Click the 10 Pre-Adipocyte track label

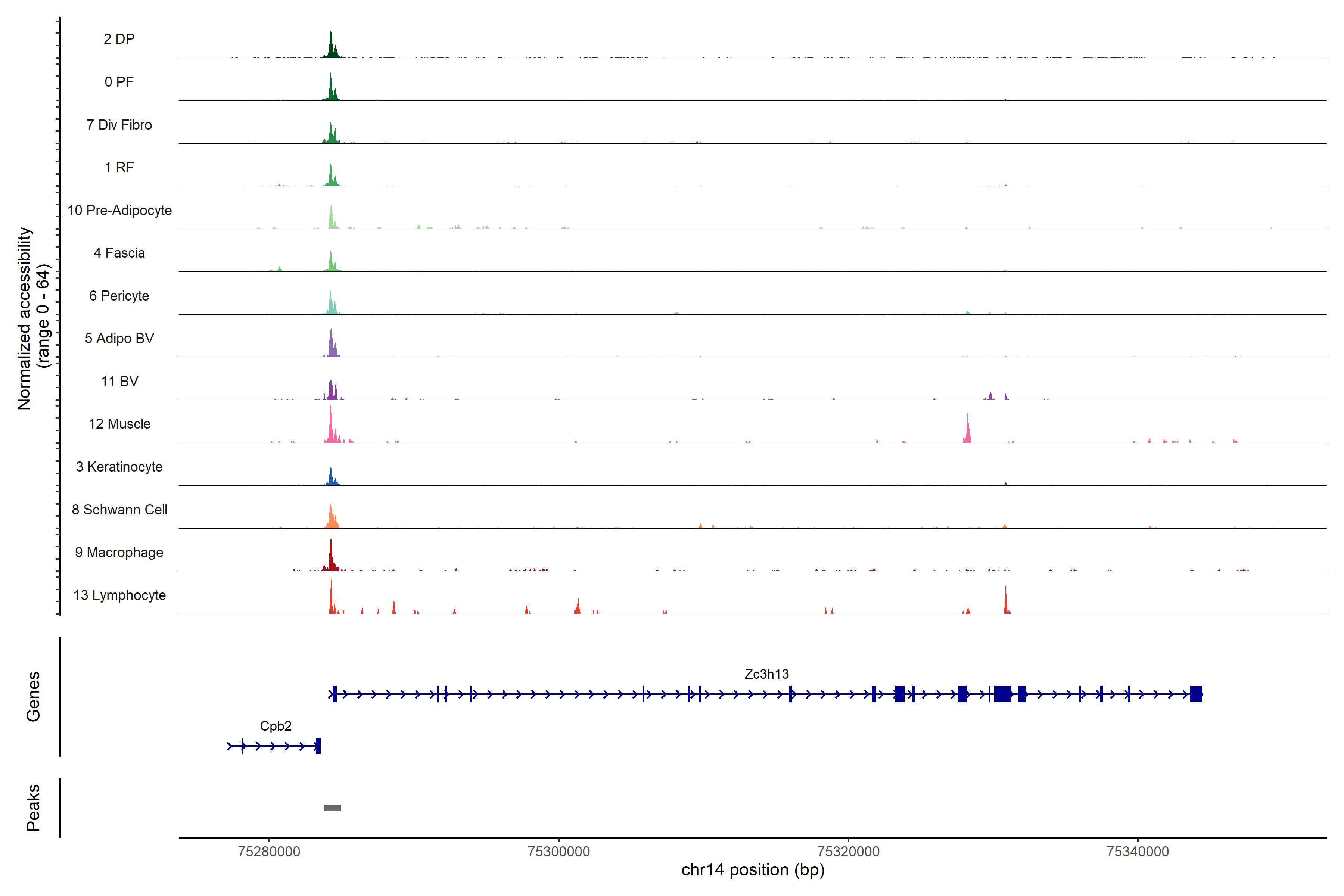(x=119, y=210)
